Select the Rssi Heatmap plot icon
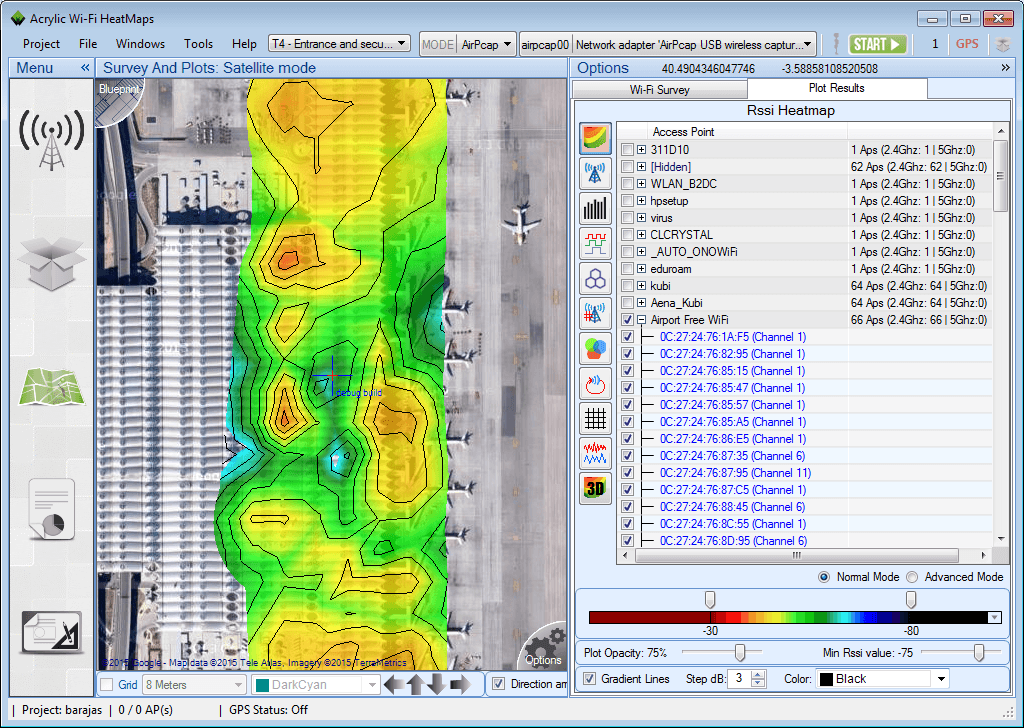This screenshot has height=728, width=1024. pos(594,138)
